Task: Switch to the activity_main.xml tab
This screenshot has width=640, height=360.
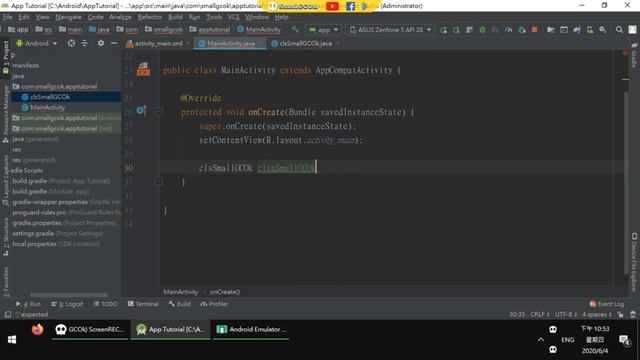Action: (158, 43)
